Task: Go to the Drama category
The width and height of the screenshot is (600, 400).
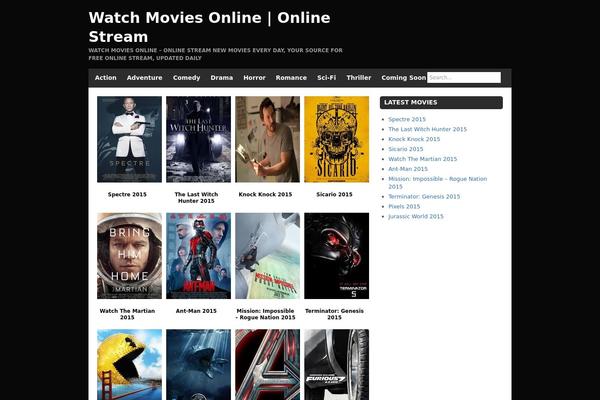Action: (x=222, y=78)
